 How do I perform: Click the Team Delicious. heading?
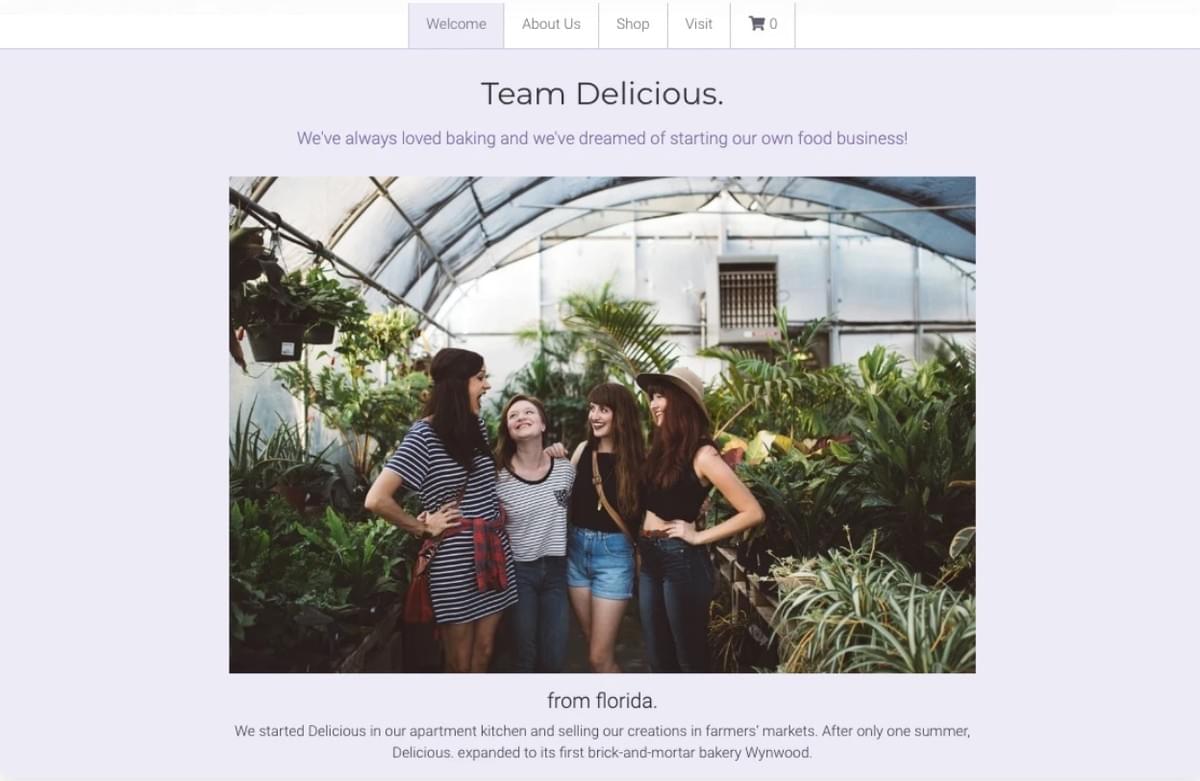(602, 94)
